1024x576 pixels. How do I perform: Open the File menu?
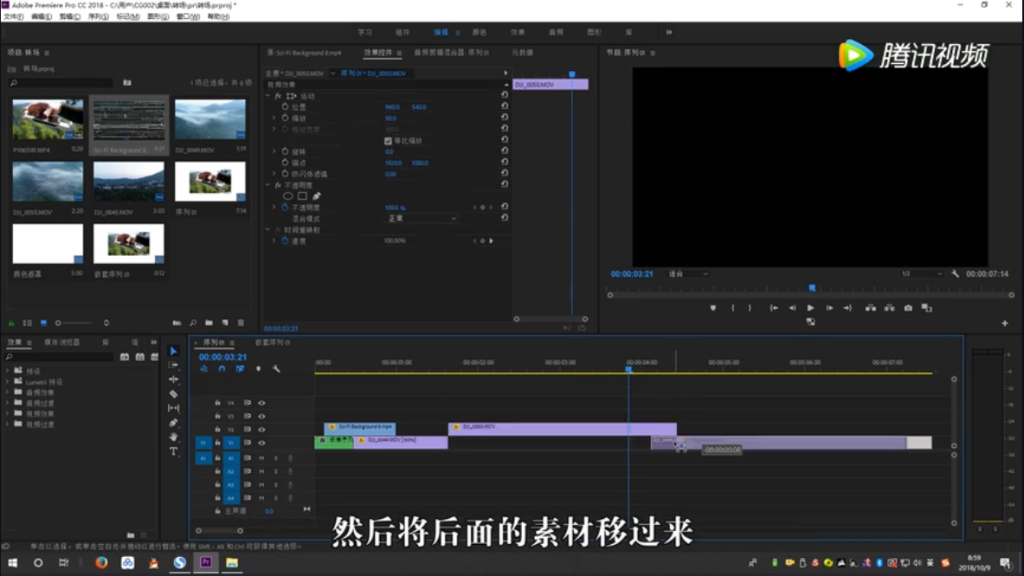pyautogui.click(x=13, y=16)
